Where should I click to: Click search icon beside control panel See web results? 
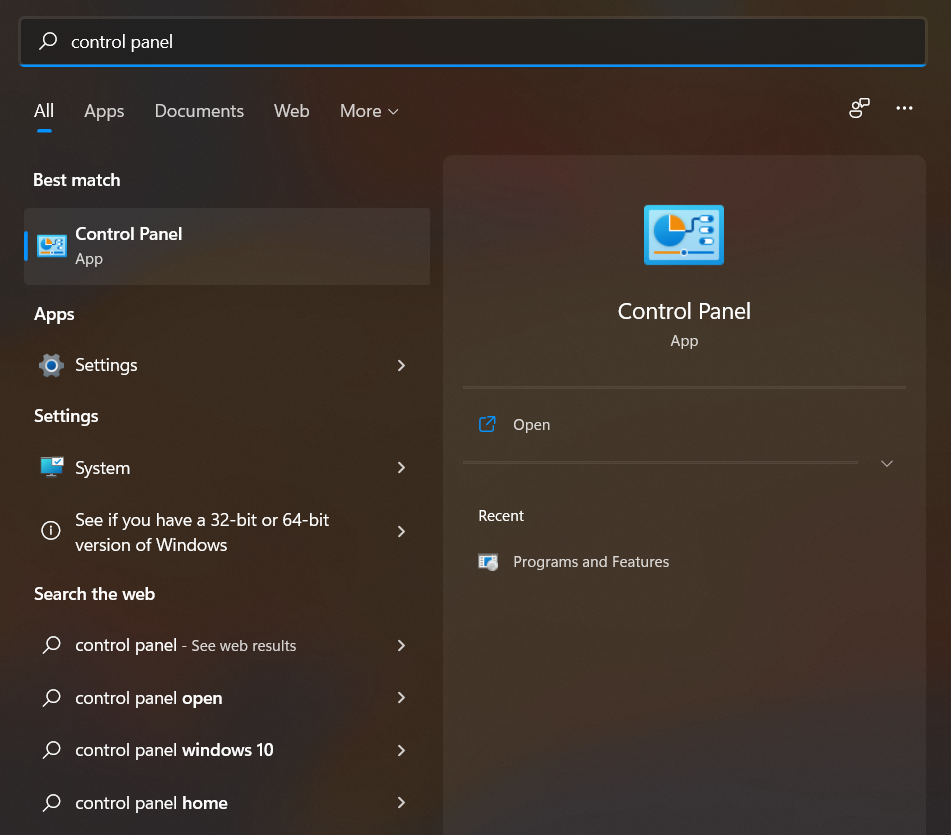click(52, 645)
